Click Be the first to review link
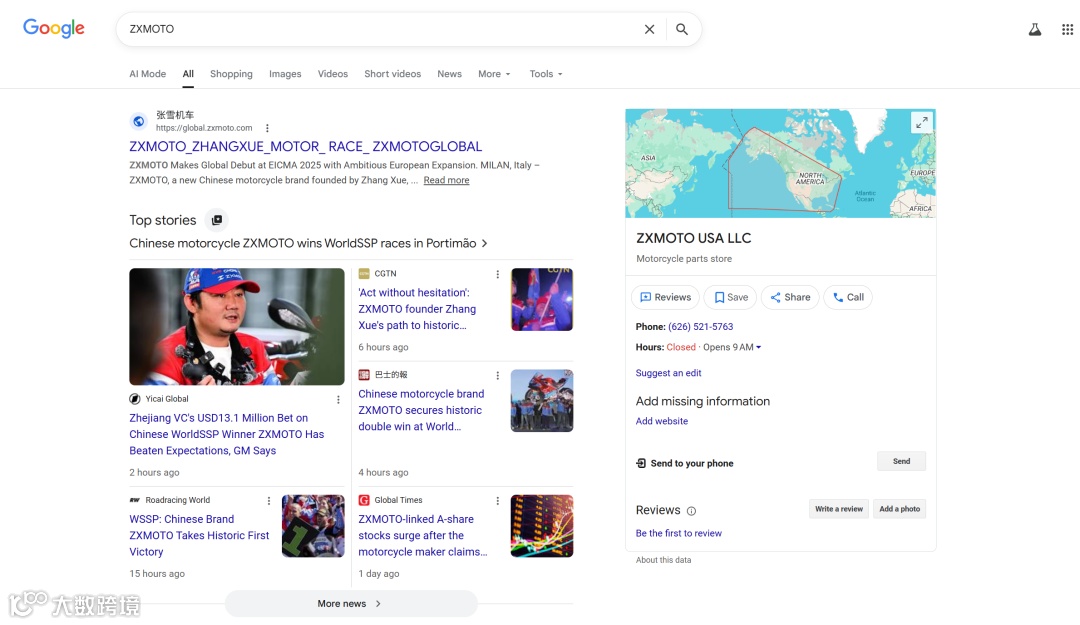 coord(678,533)
